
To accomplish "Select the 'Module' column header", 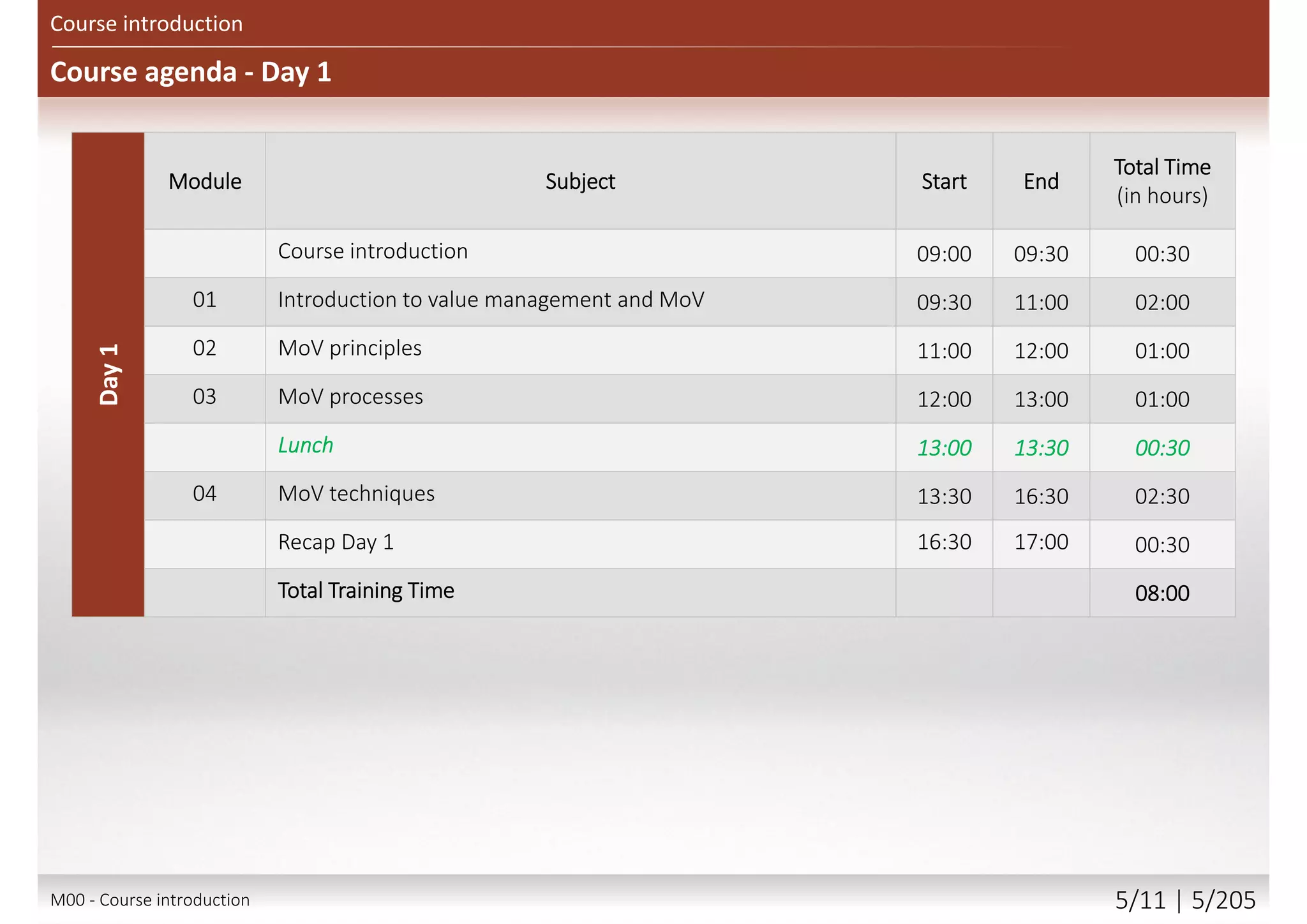I will tap(205, 181).
